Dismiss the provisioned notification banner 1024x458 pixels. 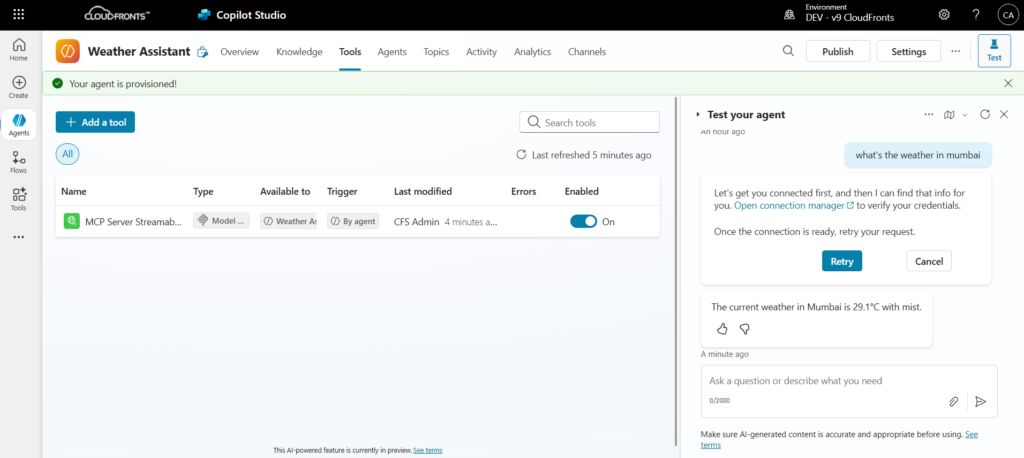click(x=1008, y=83)
